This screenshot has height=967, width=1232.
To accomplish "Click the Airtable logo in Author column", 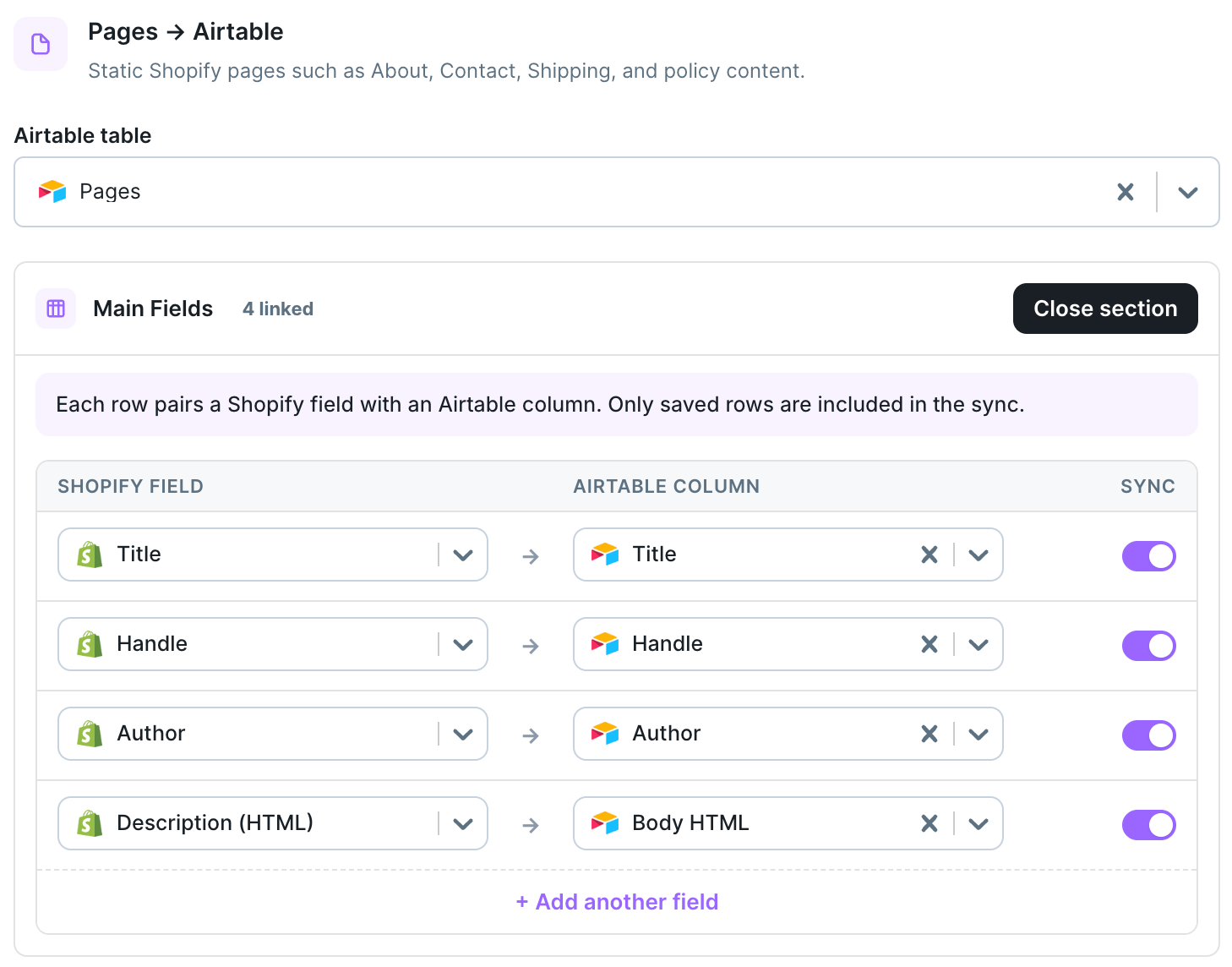I will click(x=605, y=734).
